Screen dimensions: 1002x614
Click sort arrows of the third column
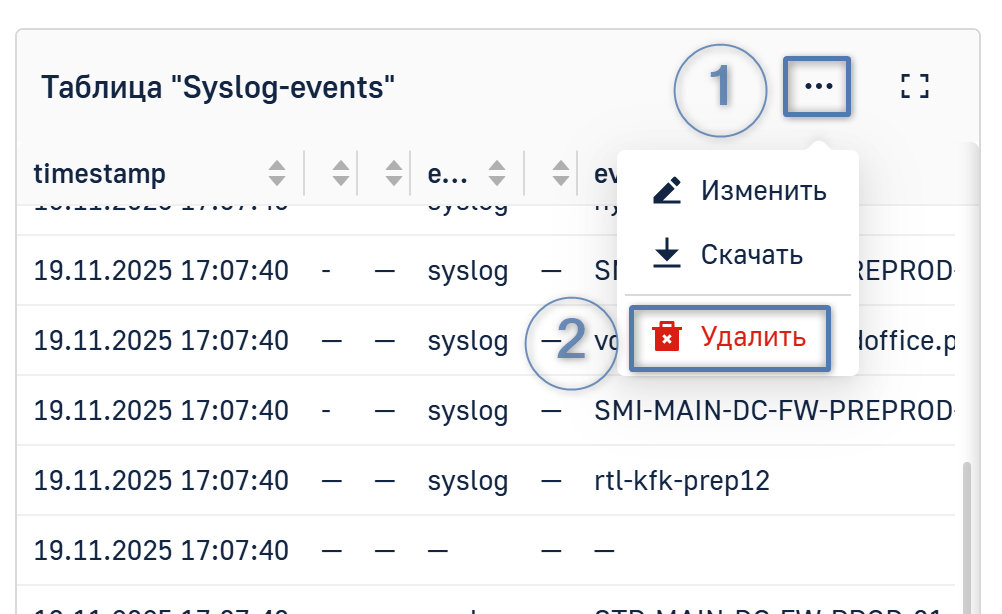pos(396,173)
